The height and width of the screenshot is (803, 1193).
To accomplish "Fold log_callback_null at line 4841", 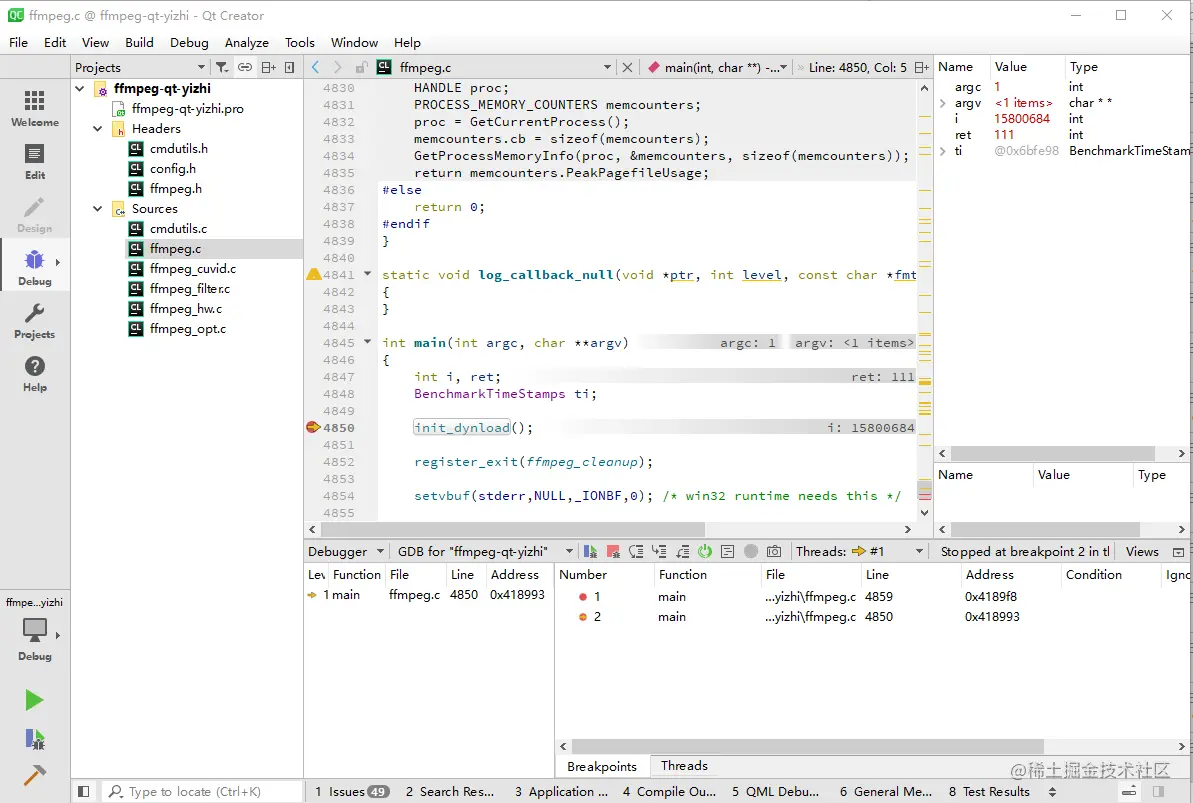I will click(367, 274).
